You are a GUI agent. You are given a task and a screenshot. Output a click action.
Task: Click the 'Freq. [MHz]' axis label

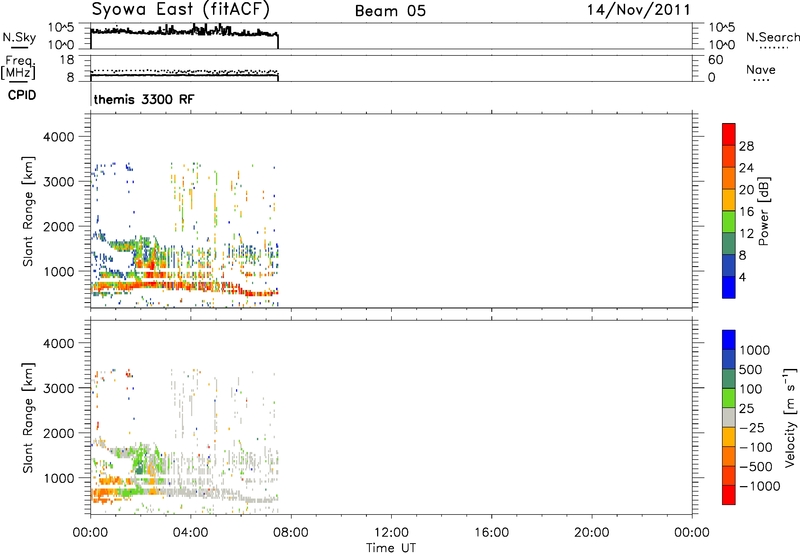pos(19,67)
